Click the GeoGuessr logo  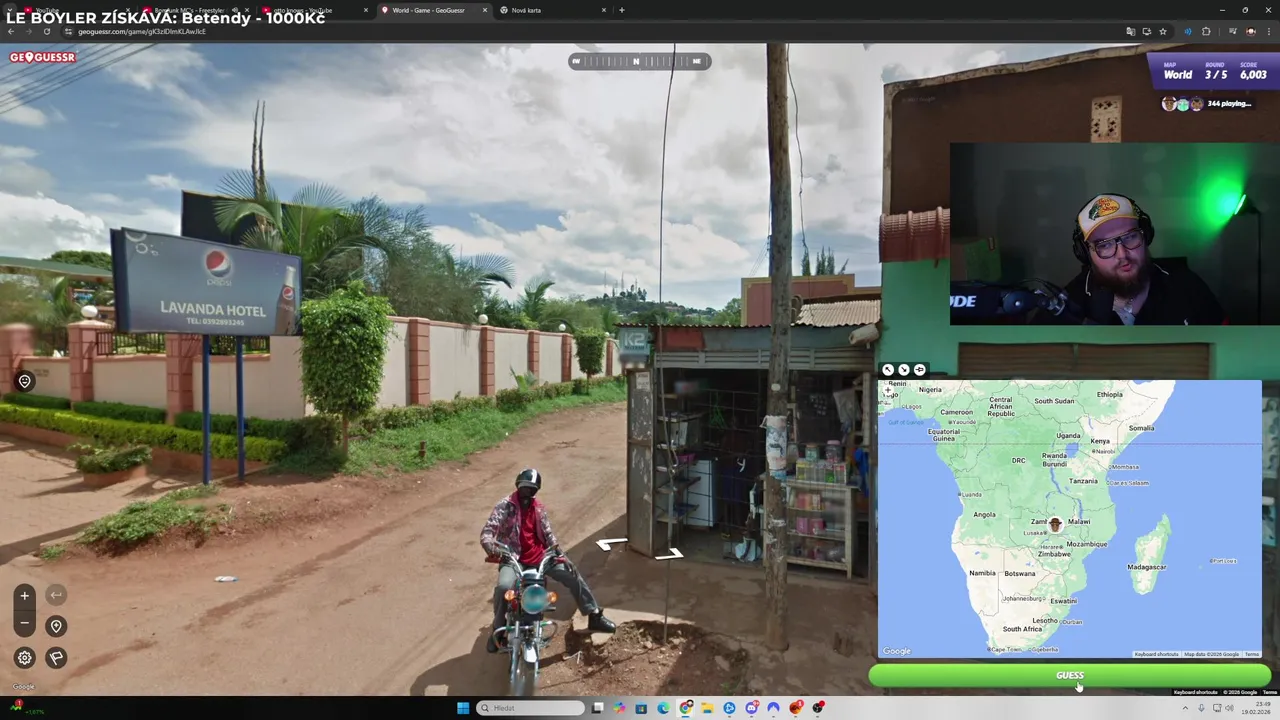42,57
